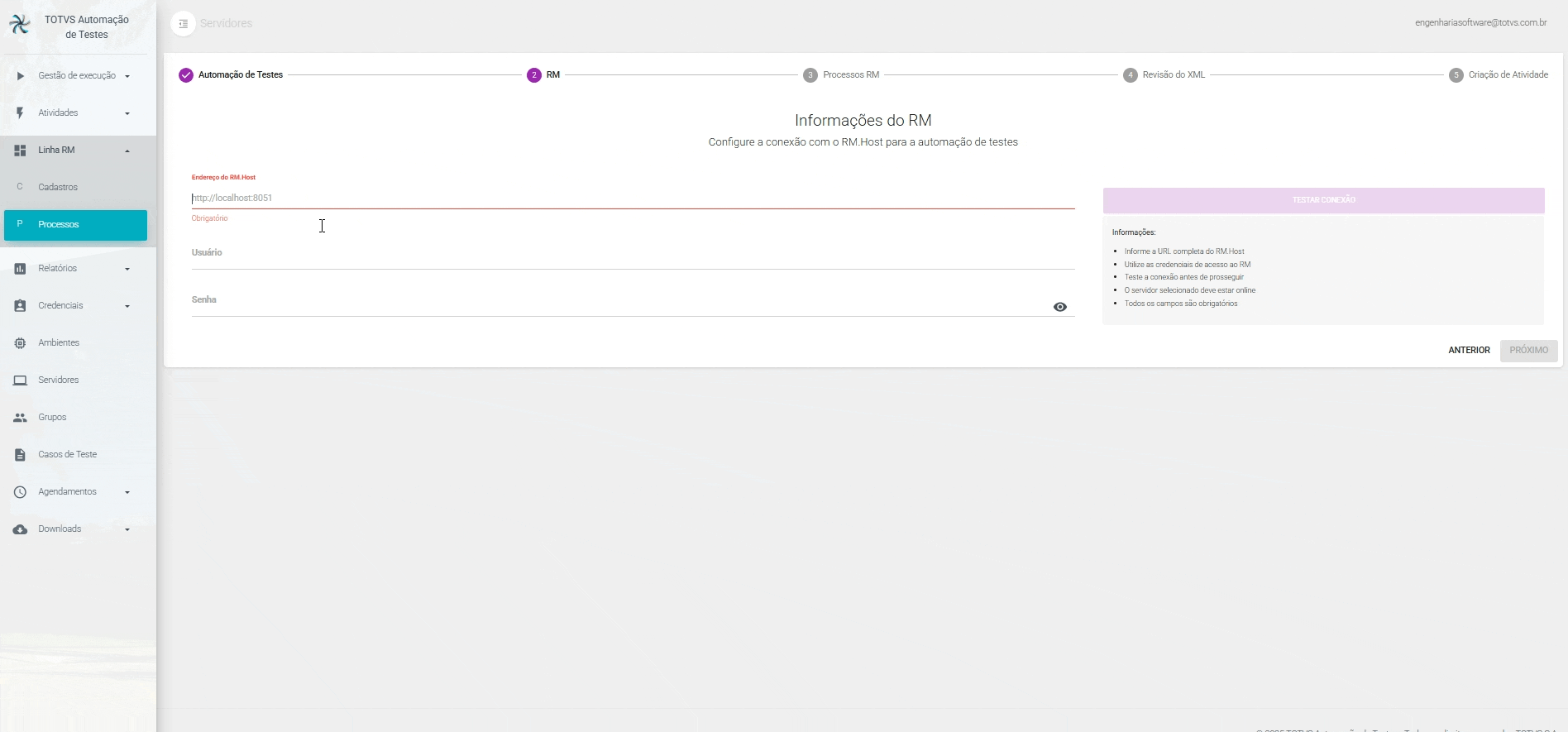Image resolution: width=1568 pixels, height=732 pixels.
Task: Focus the Endereço do RM.Host field
Action: click(x=633, y=199)
